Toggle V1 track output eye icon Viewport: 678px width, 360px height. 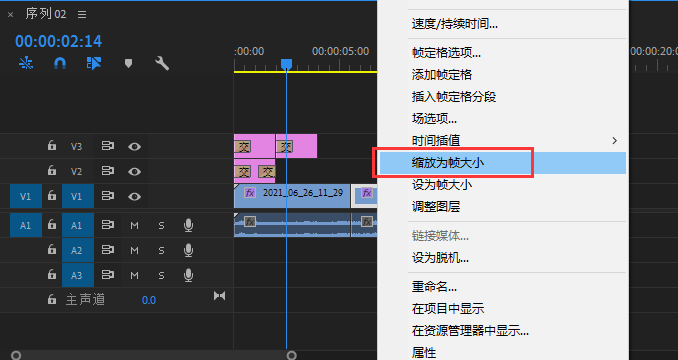134,197
